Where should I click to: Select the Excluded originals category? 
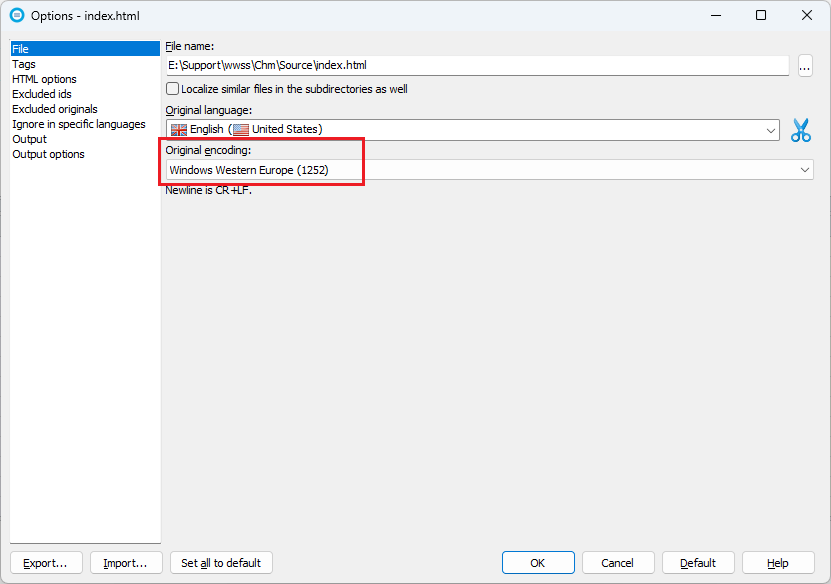(53, 108)
